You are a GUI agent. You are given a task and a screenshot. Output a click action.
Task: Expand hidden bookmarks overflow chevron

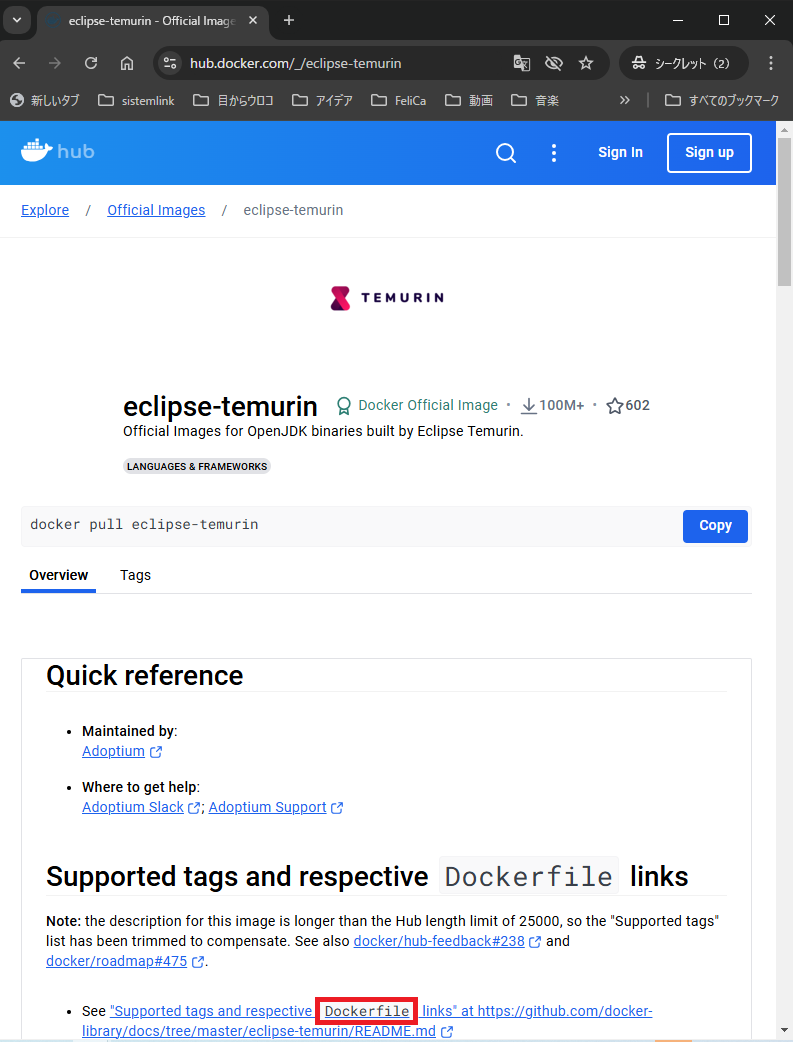pyautogui.click(x=625, y=100)
